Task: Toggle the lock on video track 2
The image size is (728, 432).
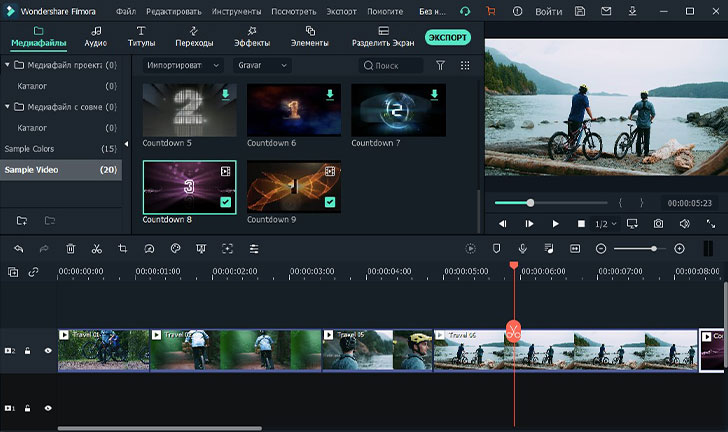Action: pos(28,351)
